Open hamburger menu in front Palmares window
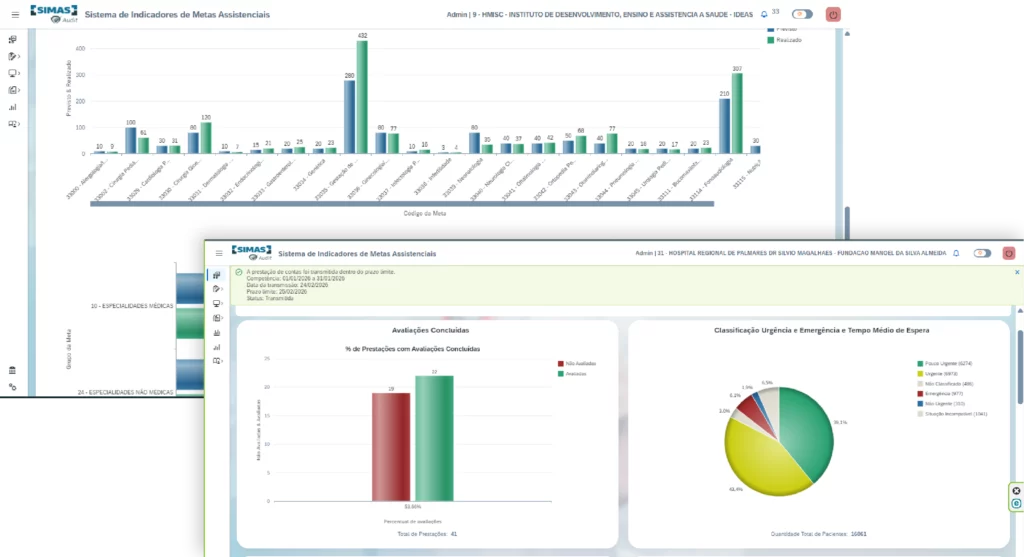Image resolution: width=1024 pixels, height=557 pixels. point(219,254)
